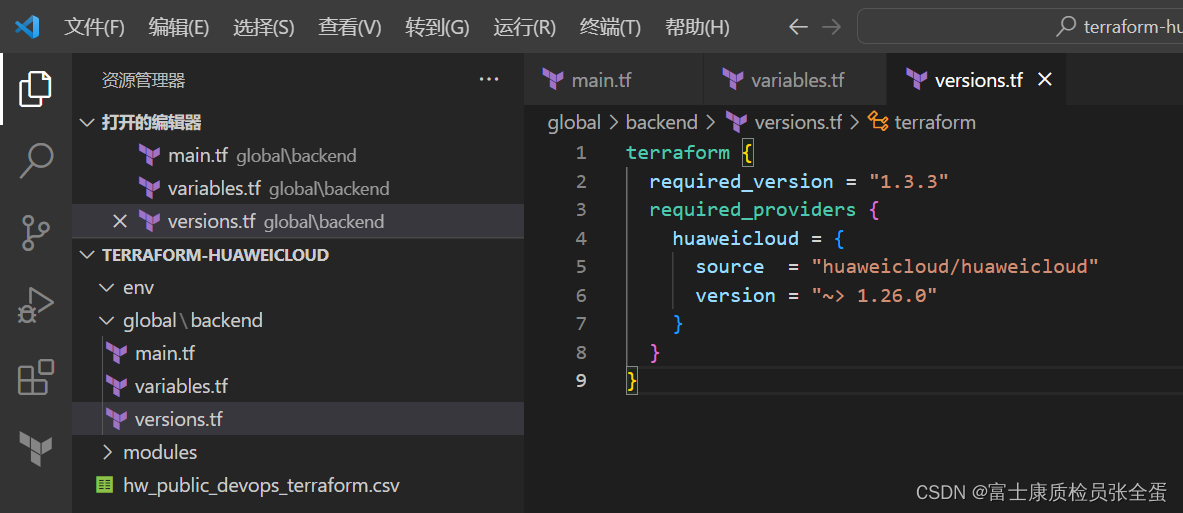
Task: Open the Explorer view in activity bar
Action: click(x=35, y=89)
